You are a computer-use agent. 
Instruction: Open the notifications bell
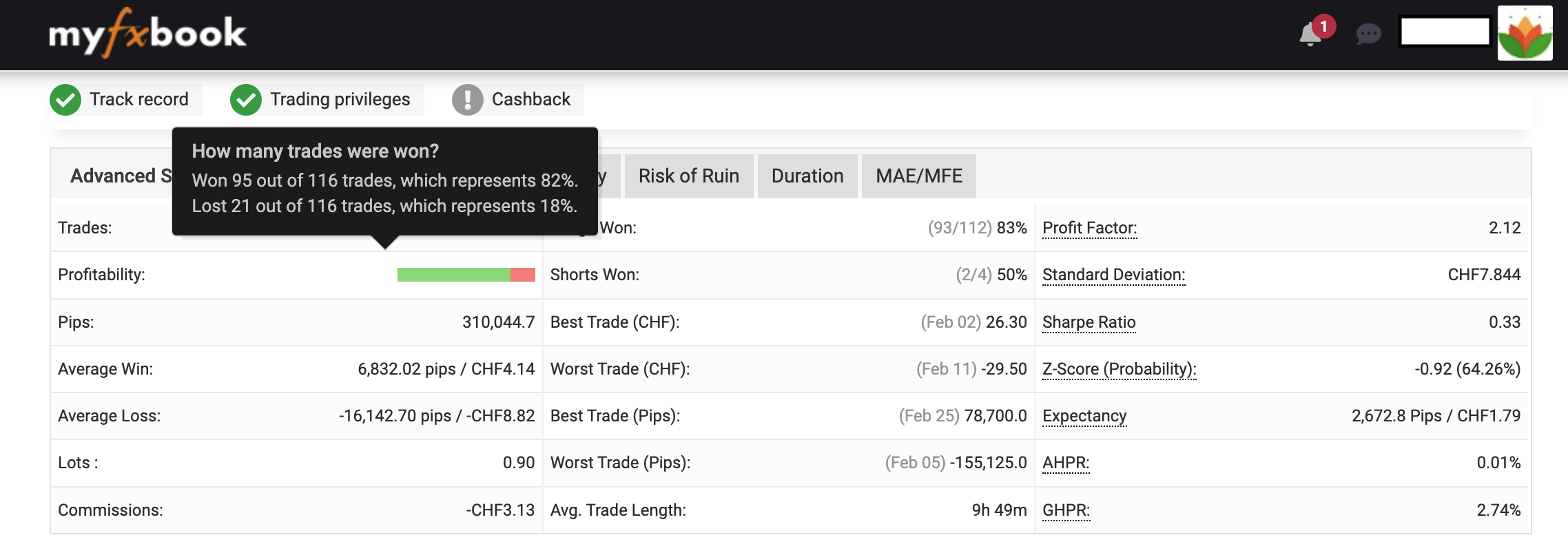1310,34
